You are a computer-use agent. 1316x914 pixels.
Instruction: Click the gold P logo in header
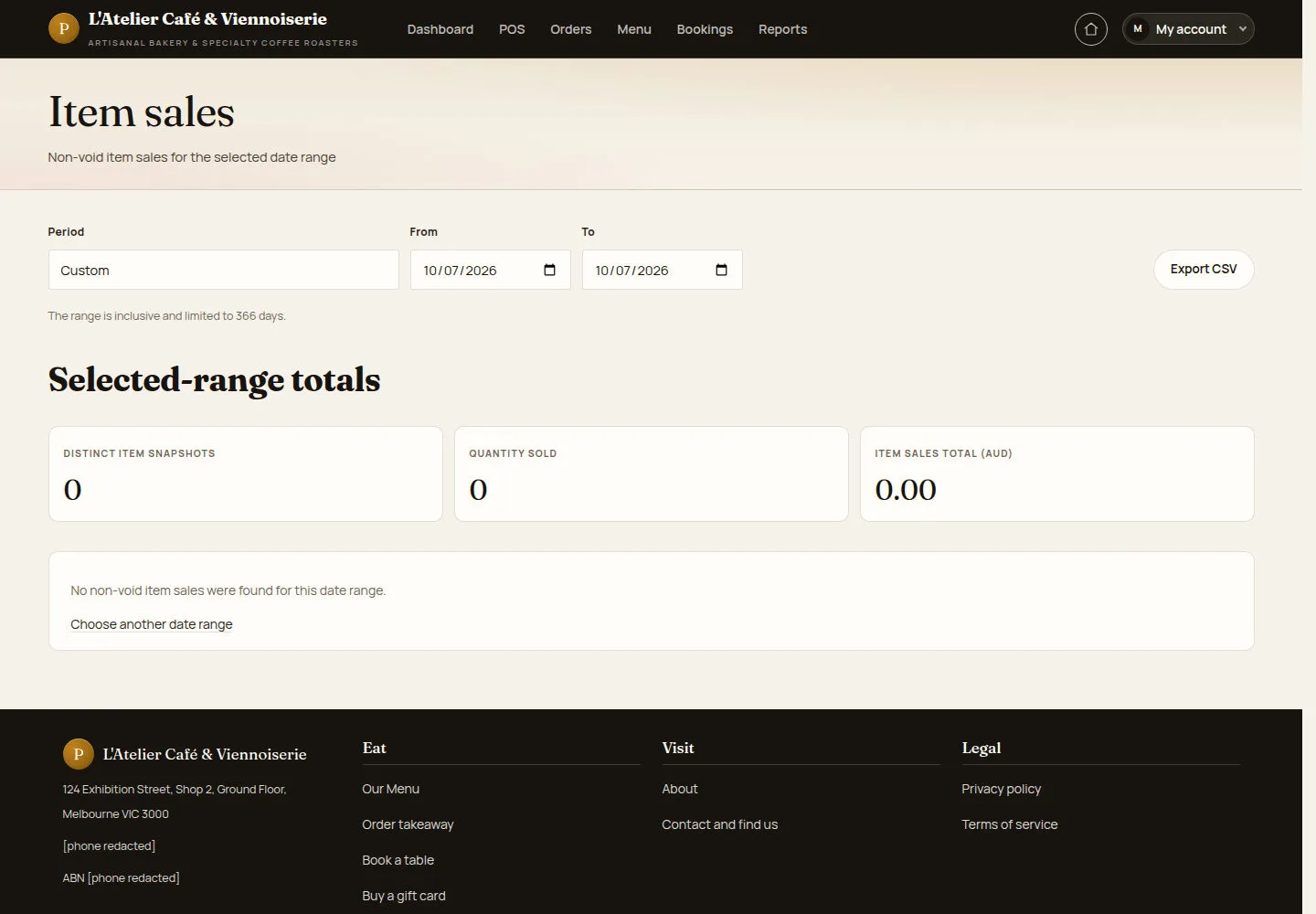63,28
